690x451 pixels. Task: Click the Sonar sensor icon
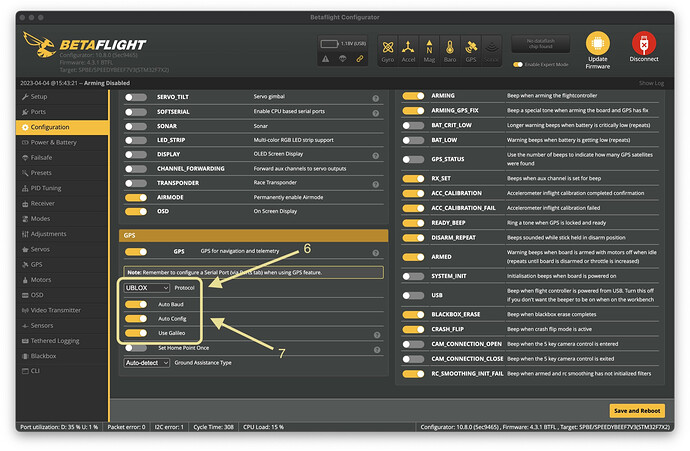click(491, 47)
